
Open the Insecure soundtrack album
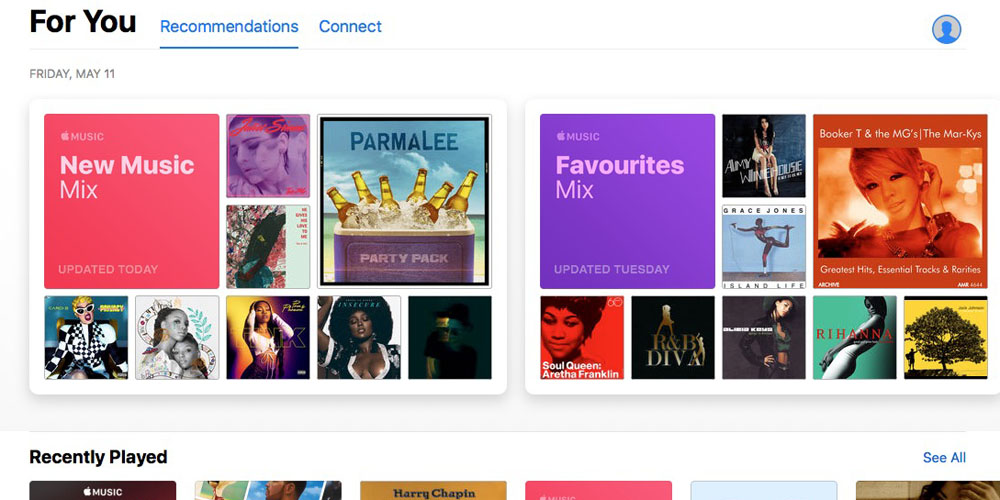pyautogui.click(x=359, y=337)
